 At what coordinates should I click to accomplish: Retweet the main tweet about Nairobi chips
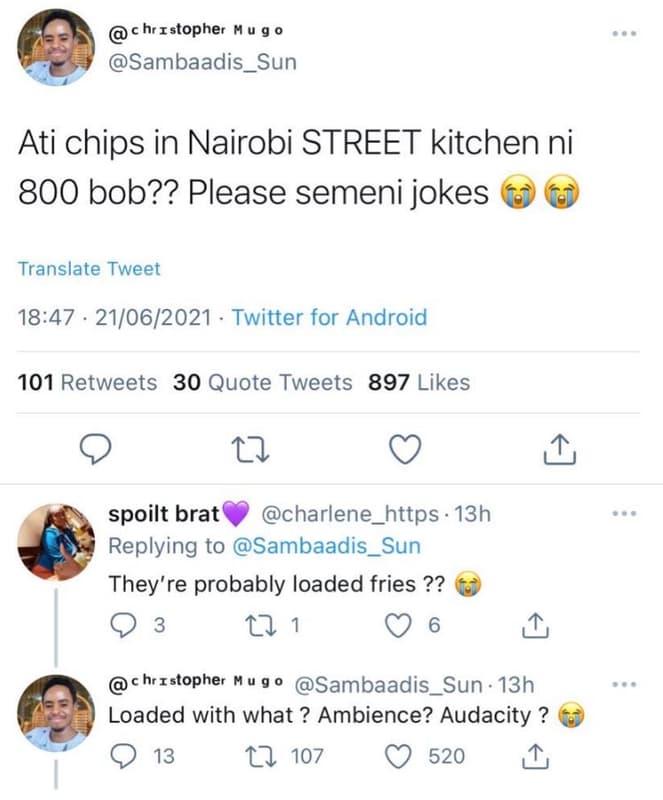click(250, 450)
